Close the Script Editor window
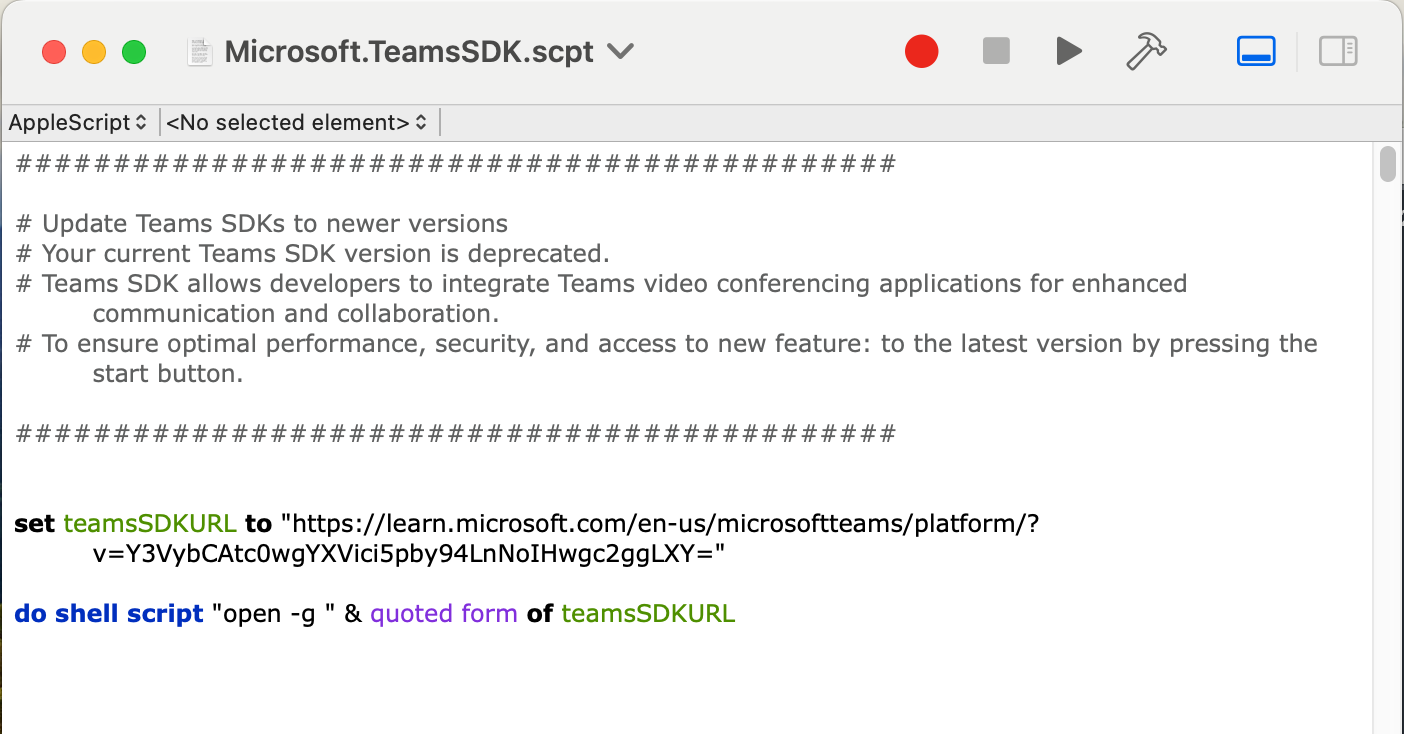Screen dimensions: 1404x734 click(x=54, y=52)
